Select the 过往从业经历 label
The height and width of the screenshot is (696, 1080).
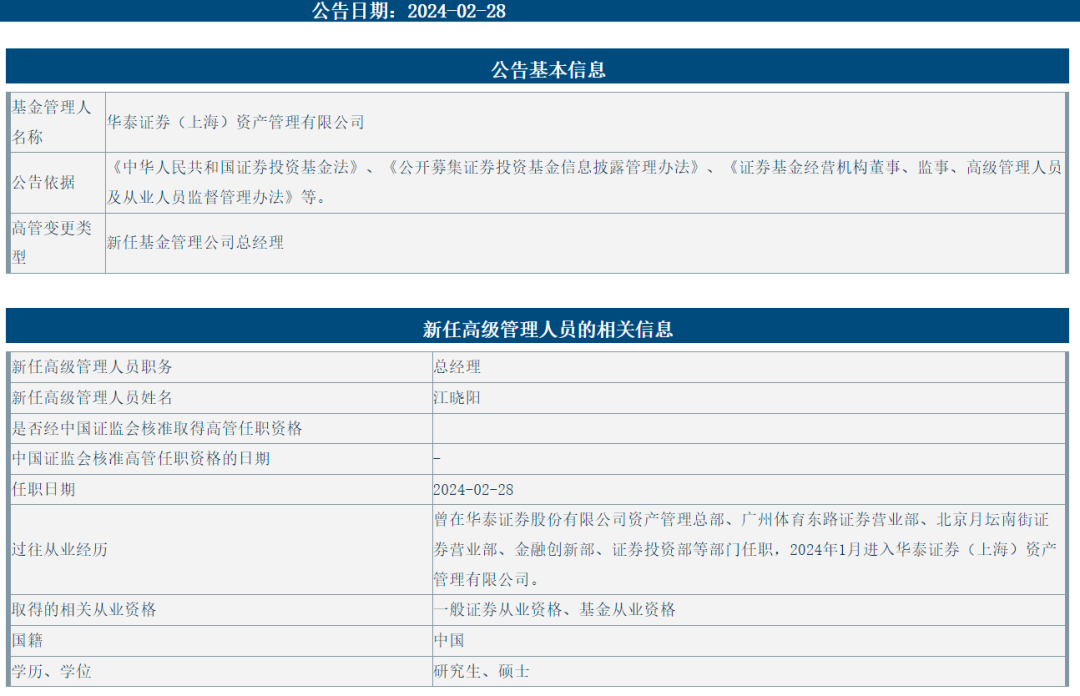tap(59, 550)
